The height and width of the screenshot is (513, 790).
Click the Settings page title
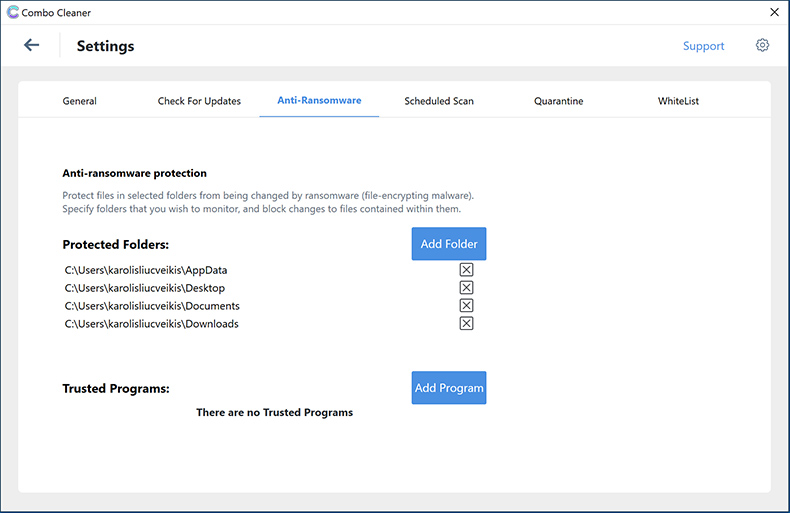point(105,46)
